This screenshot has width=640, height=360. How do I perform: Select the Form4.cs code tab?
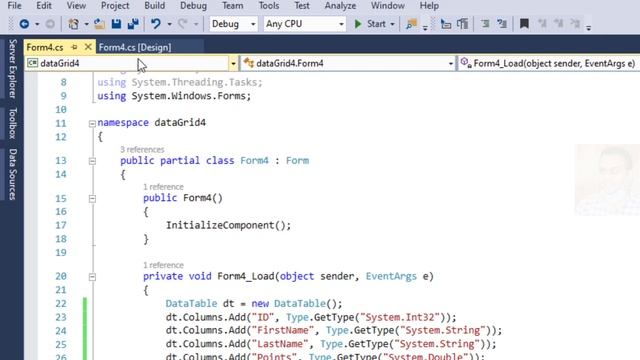45,47
